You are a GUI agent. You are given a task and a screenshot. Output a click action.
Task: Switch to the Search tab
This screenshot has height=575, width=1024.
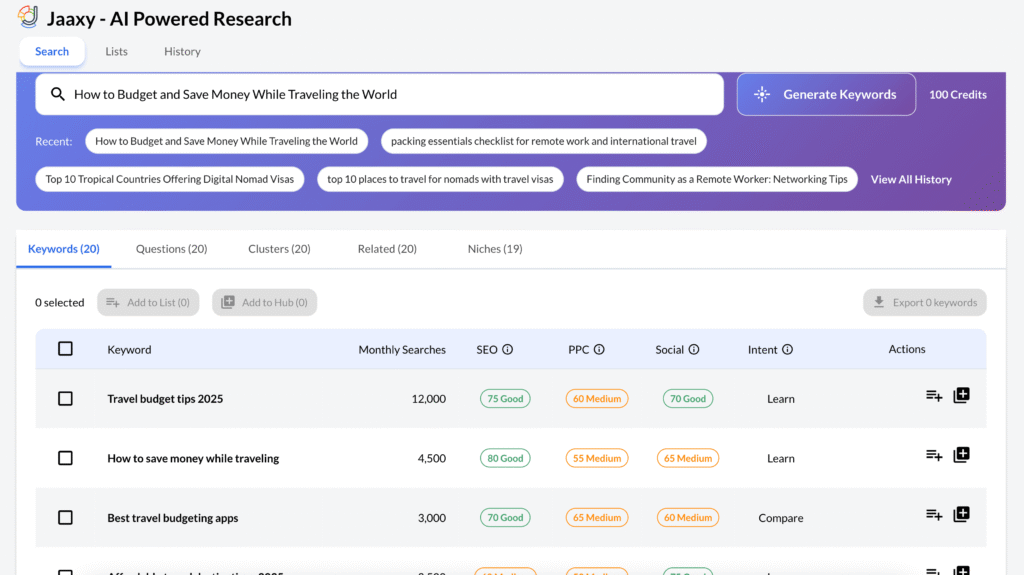[52, 52]
